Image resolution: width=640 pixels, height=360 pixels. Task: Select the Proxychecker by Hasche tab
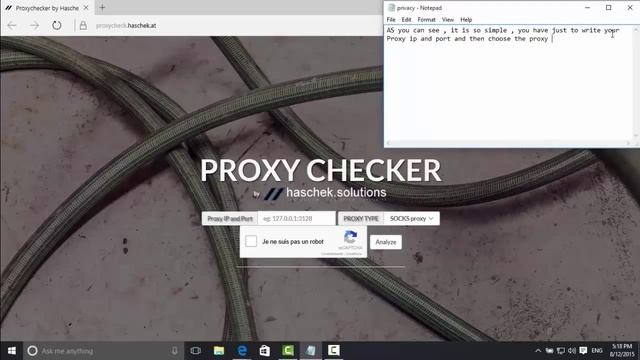(47, 8)
